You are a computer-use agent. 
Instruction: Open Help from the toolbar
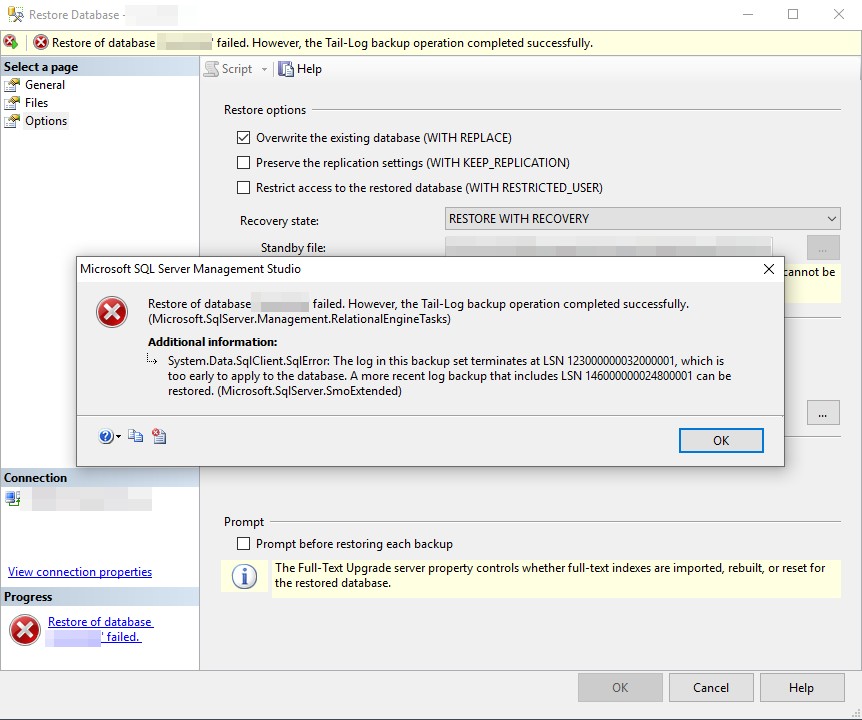tap(300, 69)
